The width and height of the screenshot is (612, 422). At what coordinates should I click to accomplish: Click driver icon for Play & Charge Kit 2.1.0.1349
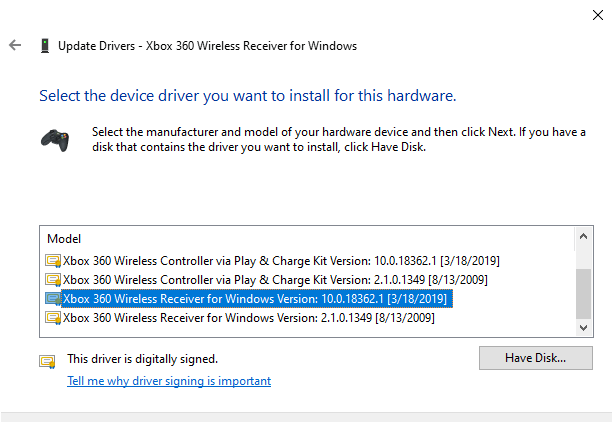coord(53,280)
